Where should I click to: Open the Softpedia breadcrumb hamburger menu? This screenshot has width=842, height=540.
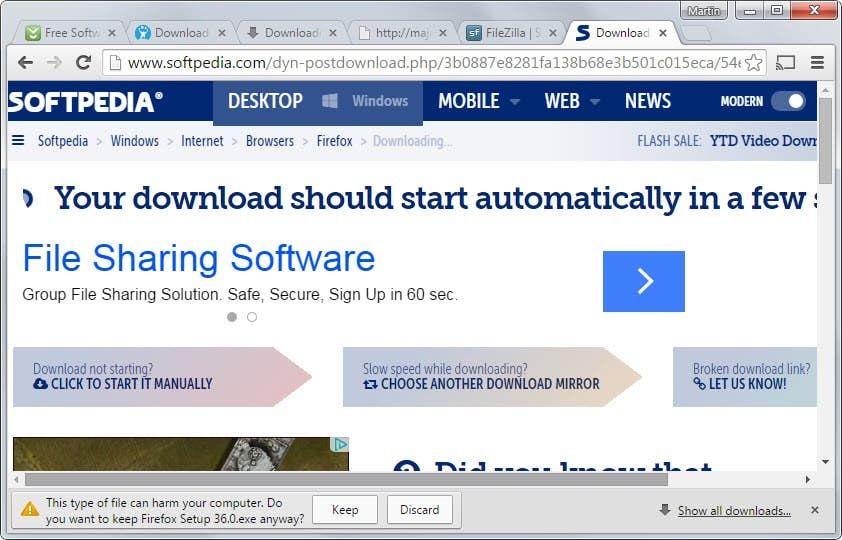click(x=18, y=141)
